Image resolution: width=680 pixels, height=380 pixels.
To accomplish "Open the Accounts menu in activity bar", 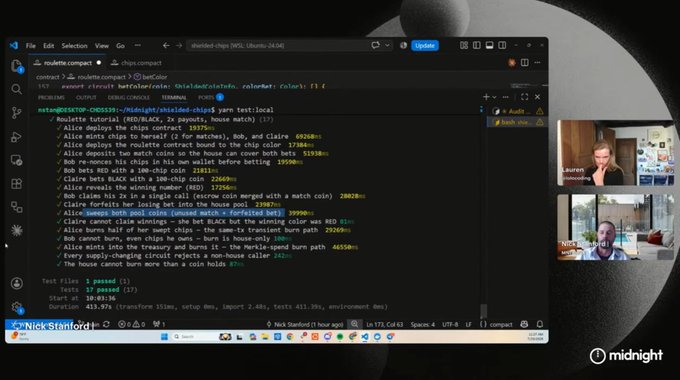I will pyautogui.click(x=16, y=283).
